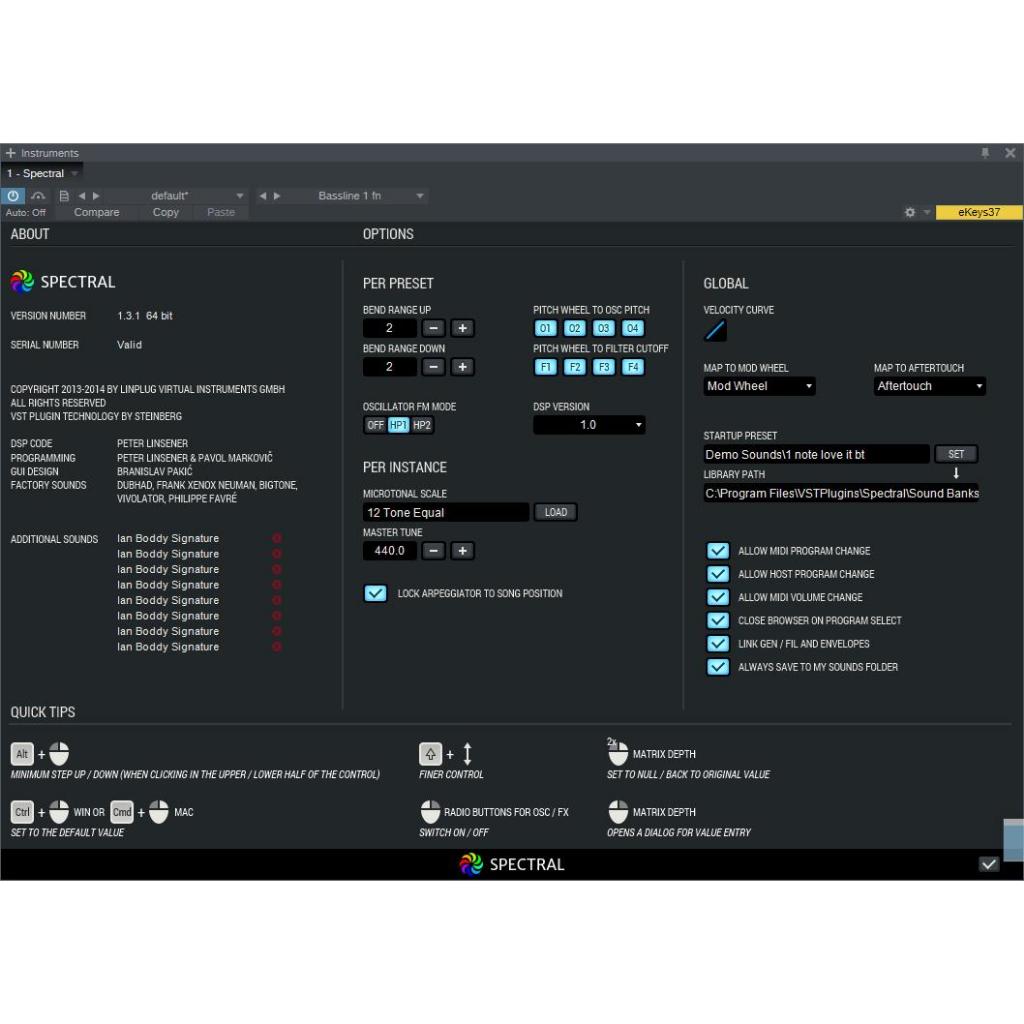Toggle F2 pitch wheel to filter cutoff
Image resolution: width=1024 pixels, height=1024 pixels.
pyautogui.click(x=575, y=366)
